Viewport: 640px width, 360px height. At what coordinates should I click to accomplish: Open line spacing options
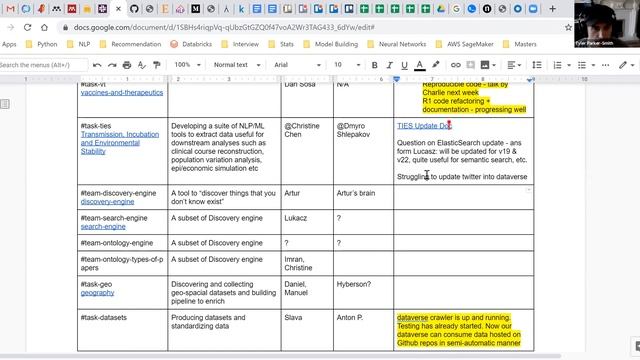(537, 65)
